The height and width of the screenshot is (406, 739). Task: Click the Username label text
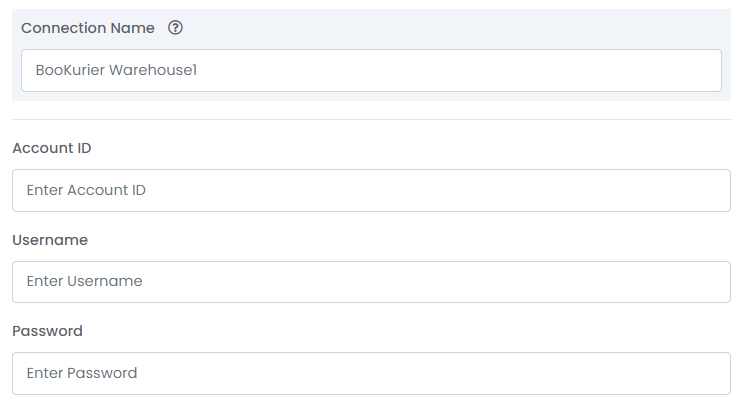pyautogui.click(x=50, y=240)
